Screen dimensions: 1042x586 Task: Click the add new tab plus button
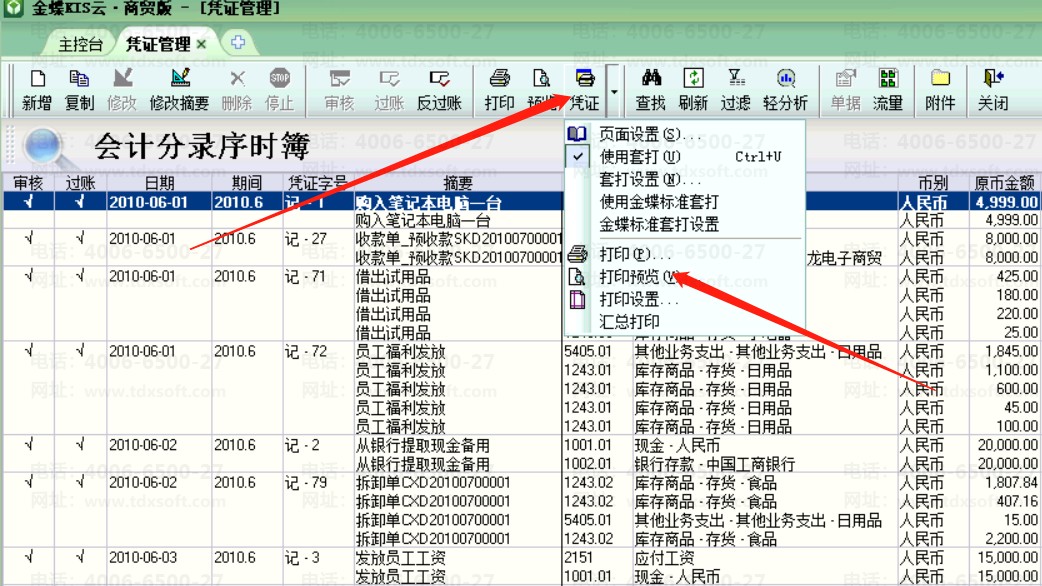(x=237, y=43)
